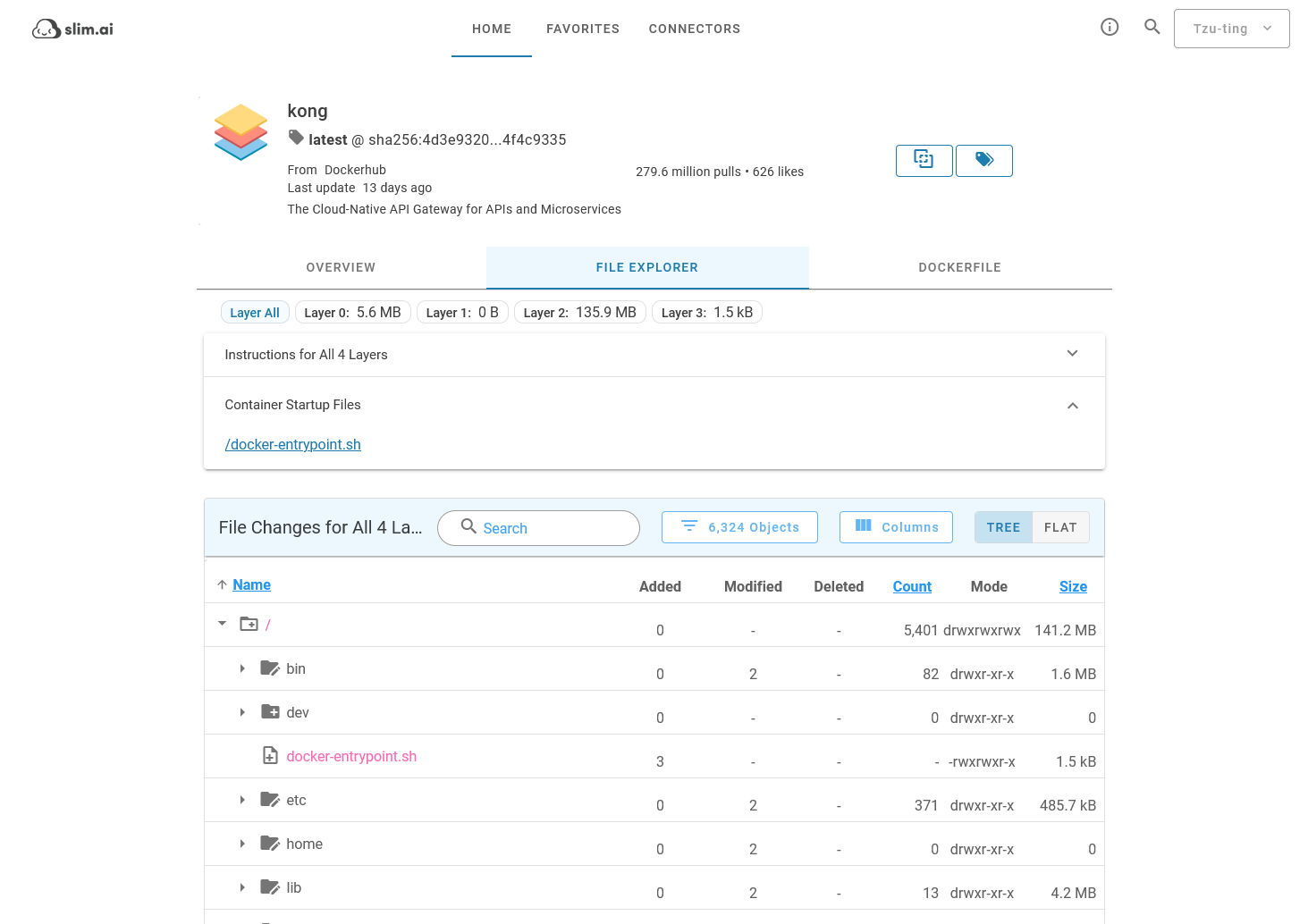The image size is (1308, 924).
Task: Select the Layer 1 chip
Action: tap(462, 312)
